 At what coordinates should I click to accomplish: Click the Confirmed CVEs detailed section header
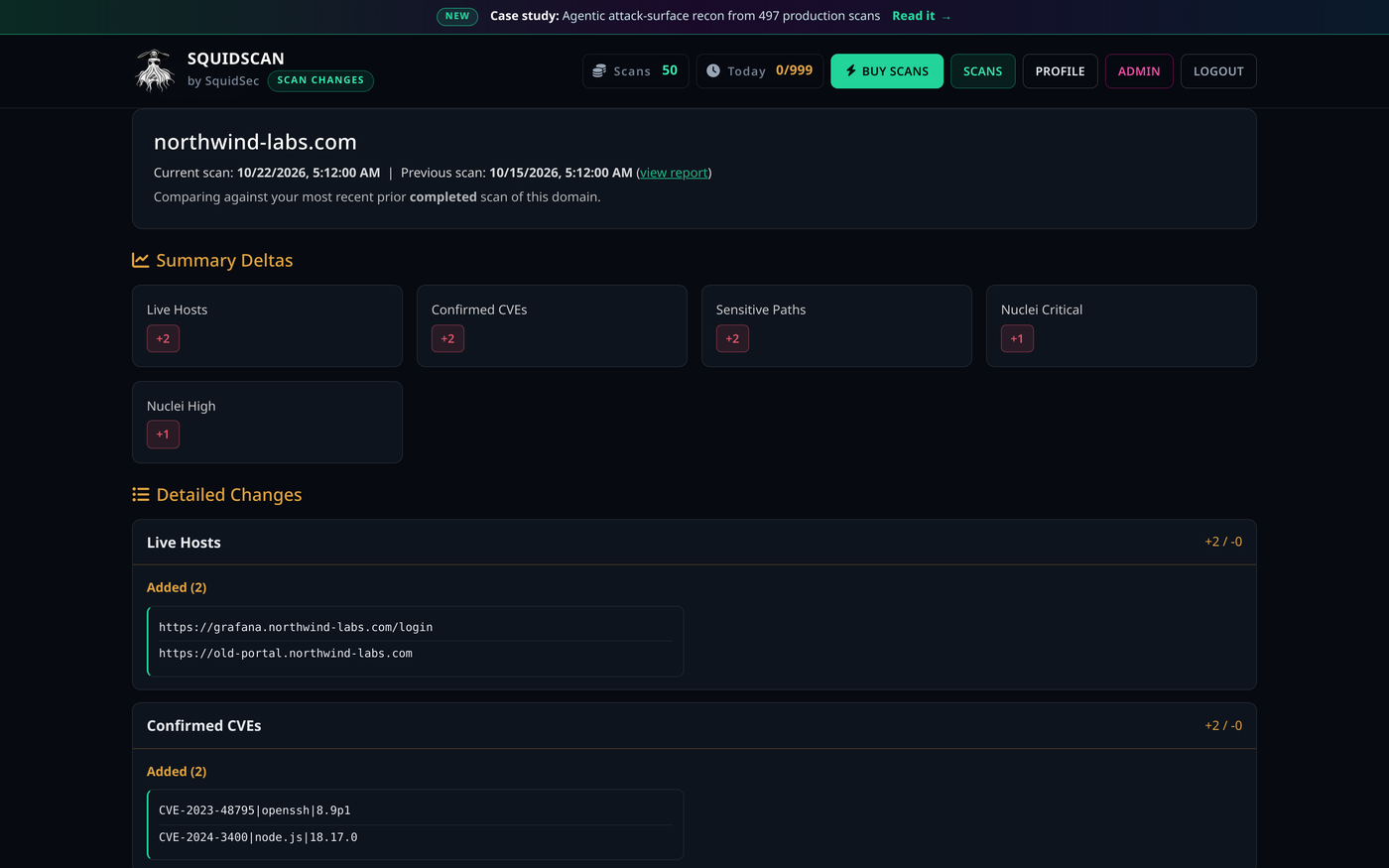[694, 726]
